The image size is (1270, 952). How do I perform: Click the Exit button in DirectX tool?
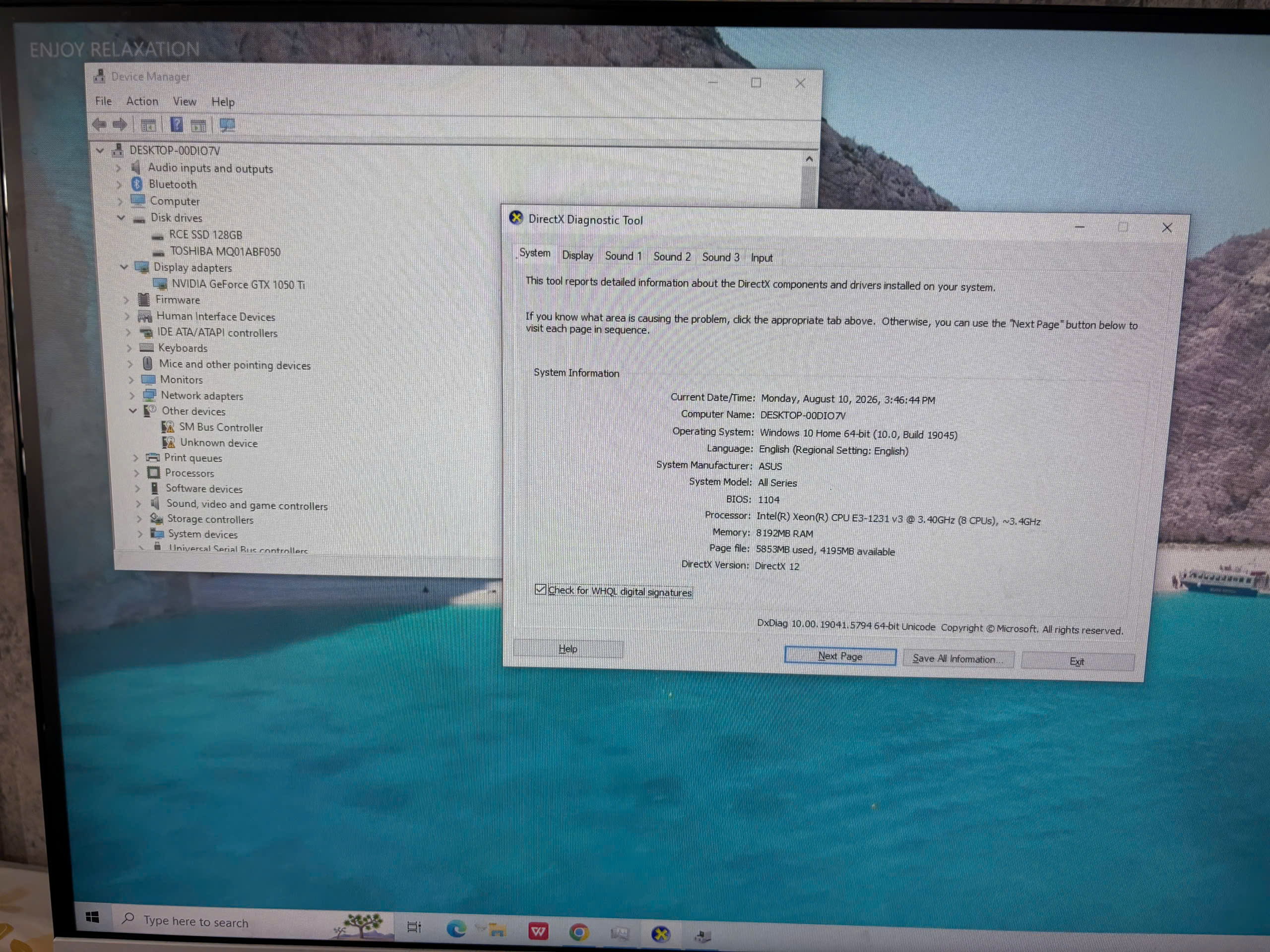(1078, 661)
